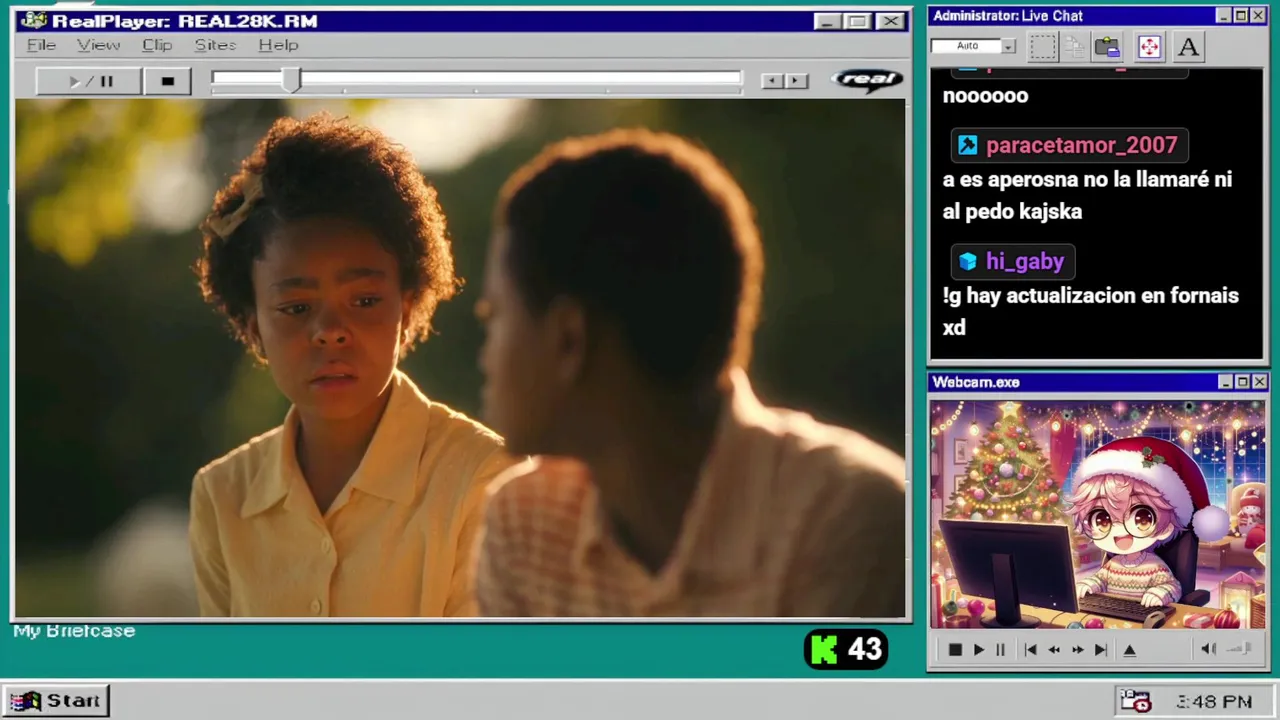The width and height of the screenshot is (1280, 720).
Task: Minimize the Webcam.exe window
Action: 1225,382
